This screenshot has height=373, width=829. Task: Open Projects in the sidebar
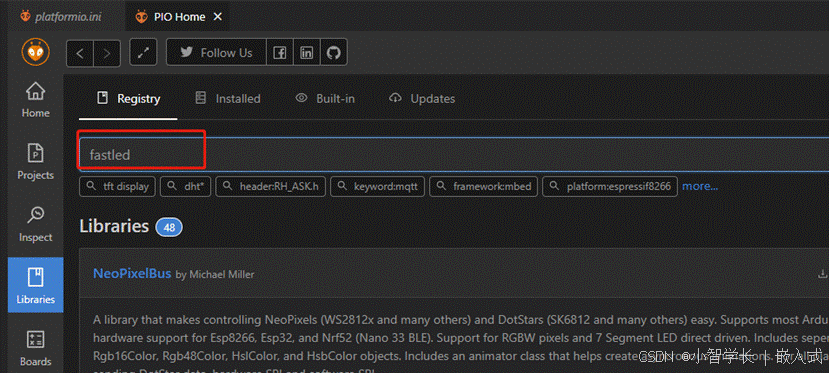35,162
